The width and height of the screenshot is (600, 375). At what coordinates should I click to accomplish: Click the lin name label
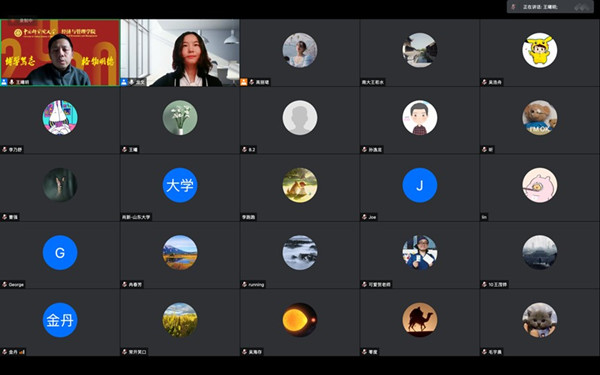click(484, 217)
